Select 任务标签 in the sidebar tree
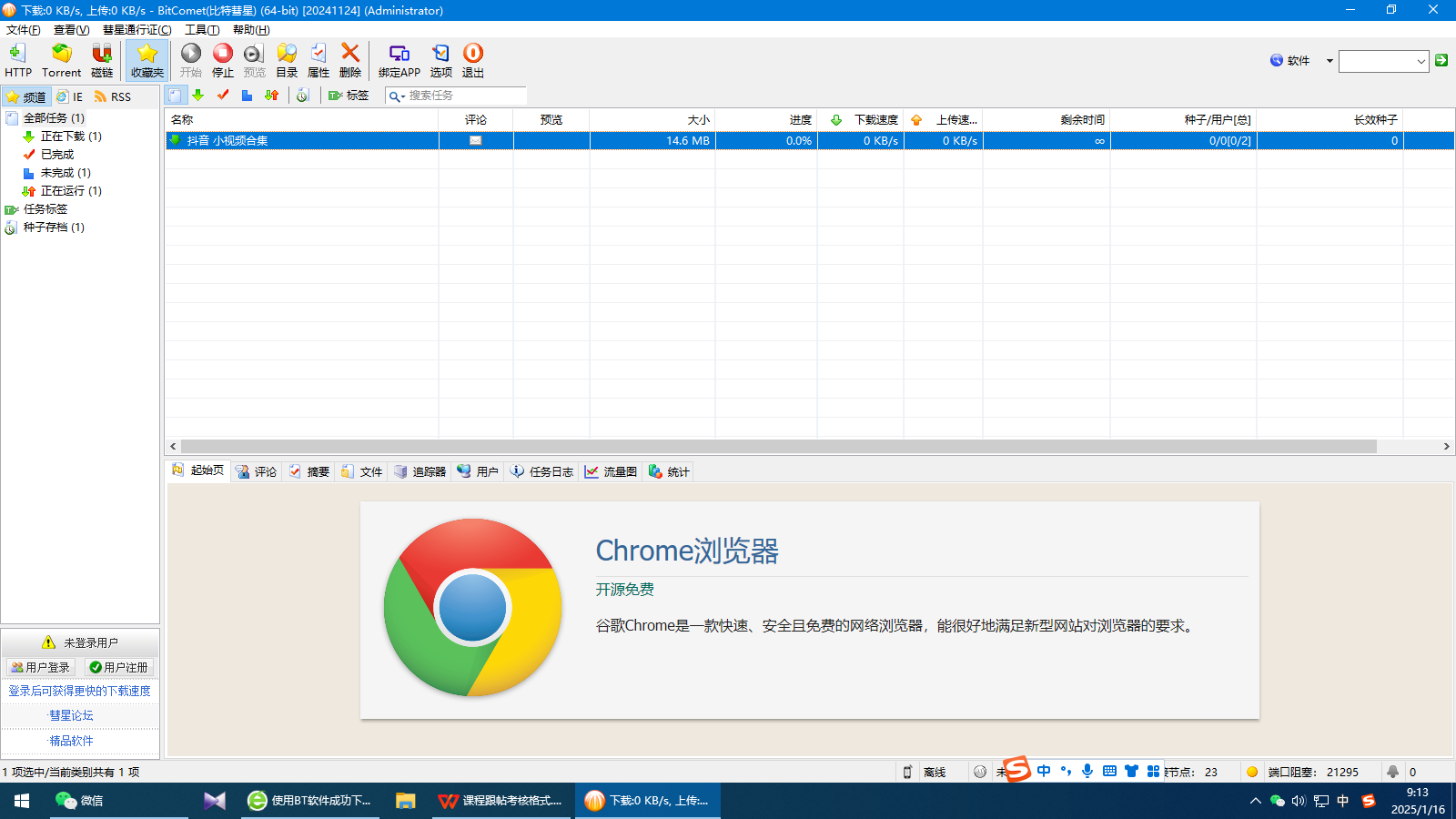 pyautogui.click(x=45, y=209)
